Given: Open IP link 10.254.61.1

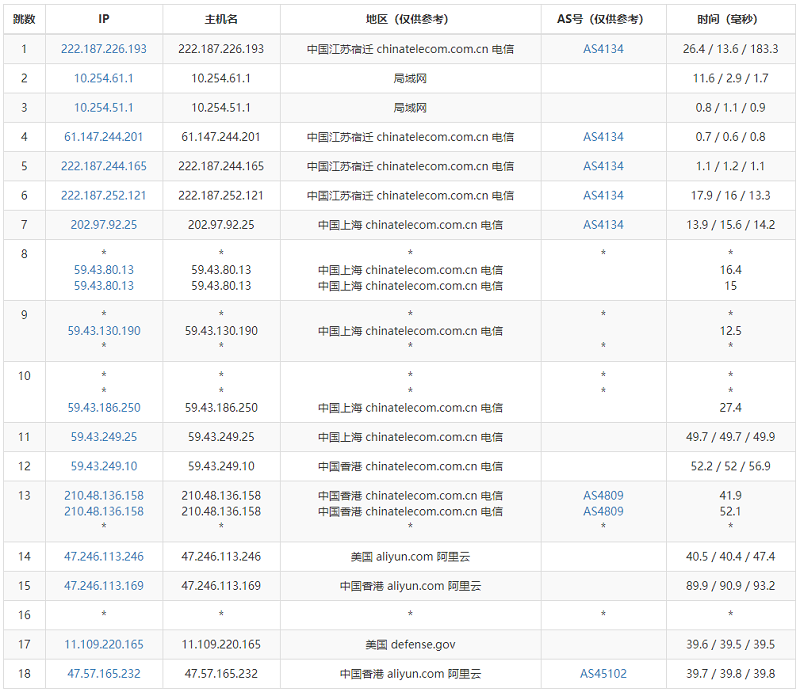Looking at the screenshot, I should click(x=104, y=78).
